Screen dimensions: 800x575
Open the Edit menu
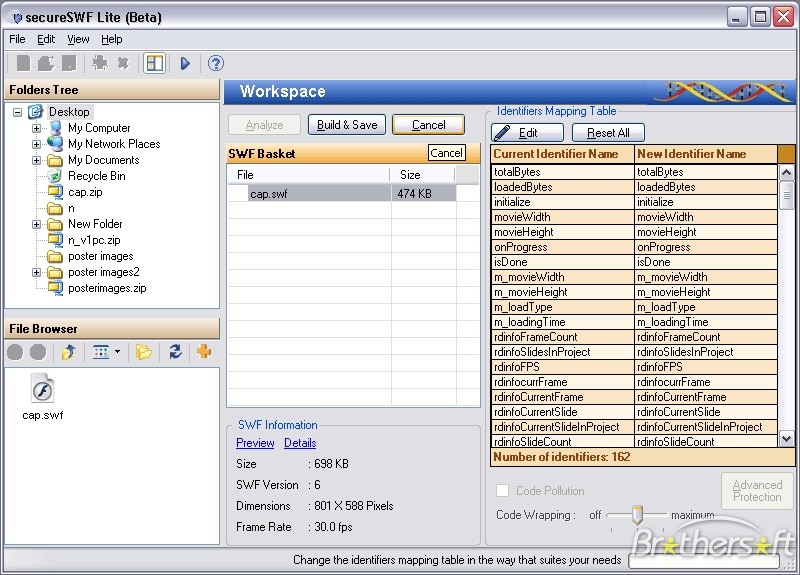pyautogui.click(x=46, y=39)
